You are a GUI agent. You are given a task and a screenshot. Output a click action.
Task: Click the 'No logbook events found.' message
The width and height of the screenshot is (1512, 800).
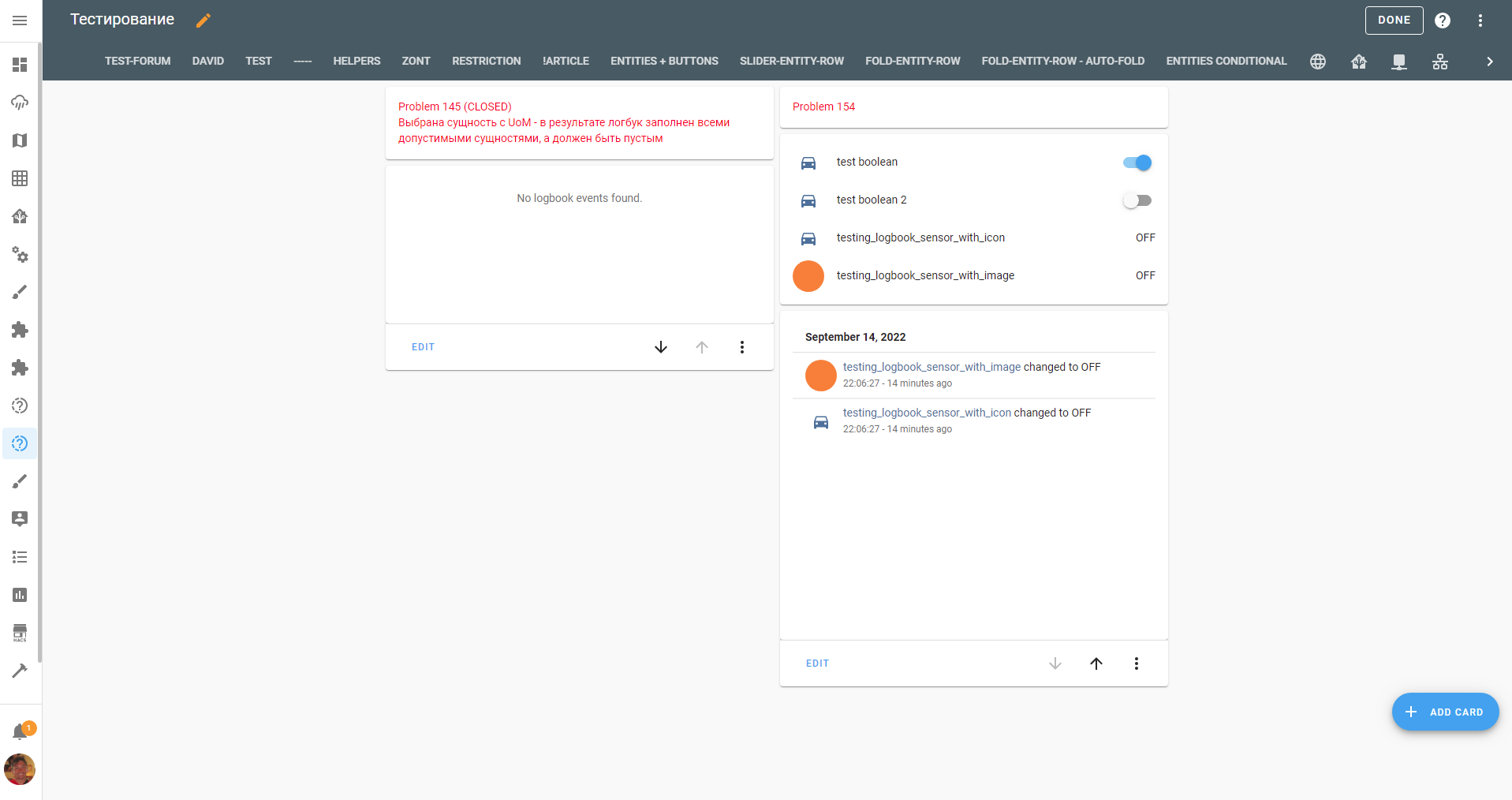(580, 198)
